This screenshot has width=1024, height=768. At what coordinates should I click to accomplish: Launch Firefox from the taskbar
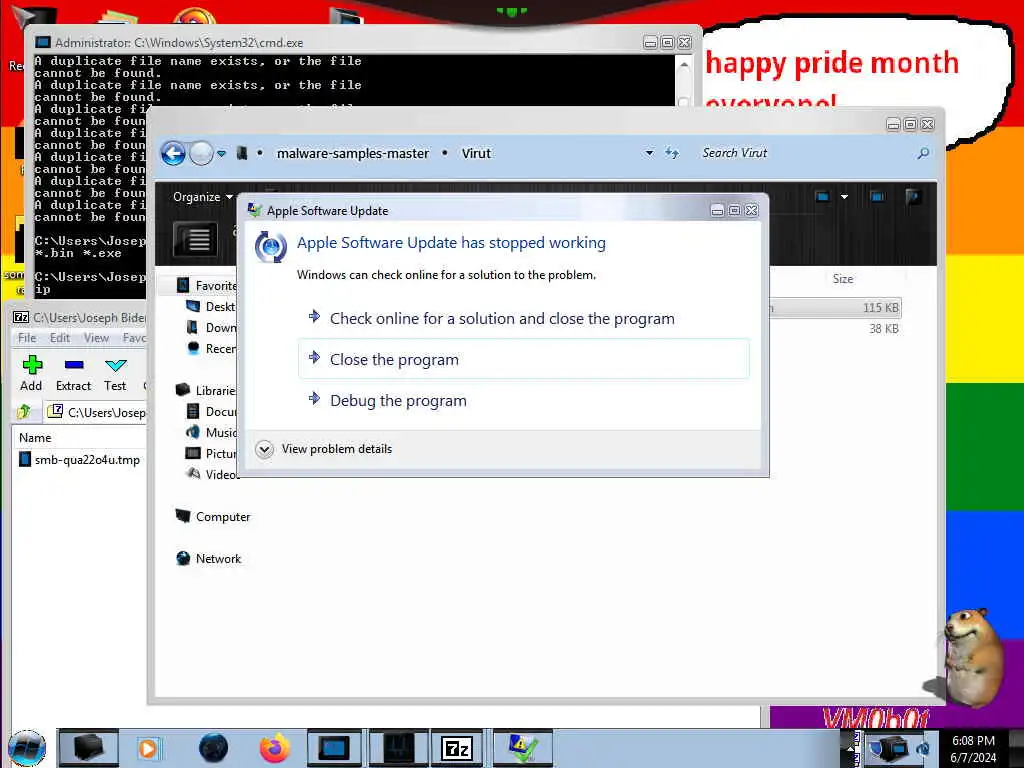[x=275, y=748]
